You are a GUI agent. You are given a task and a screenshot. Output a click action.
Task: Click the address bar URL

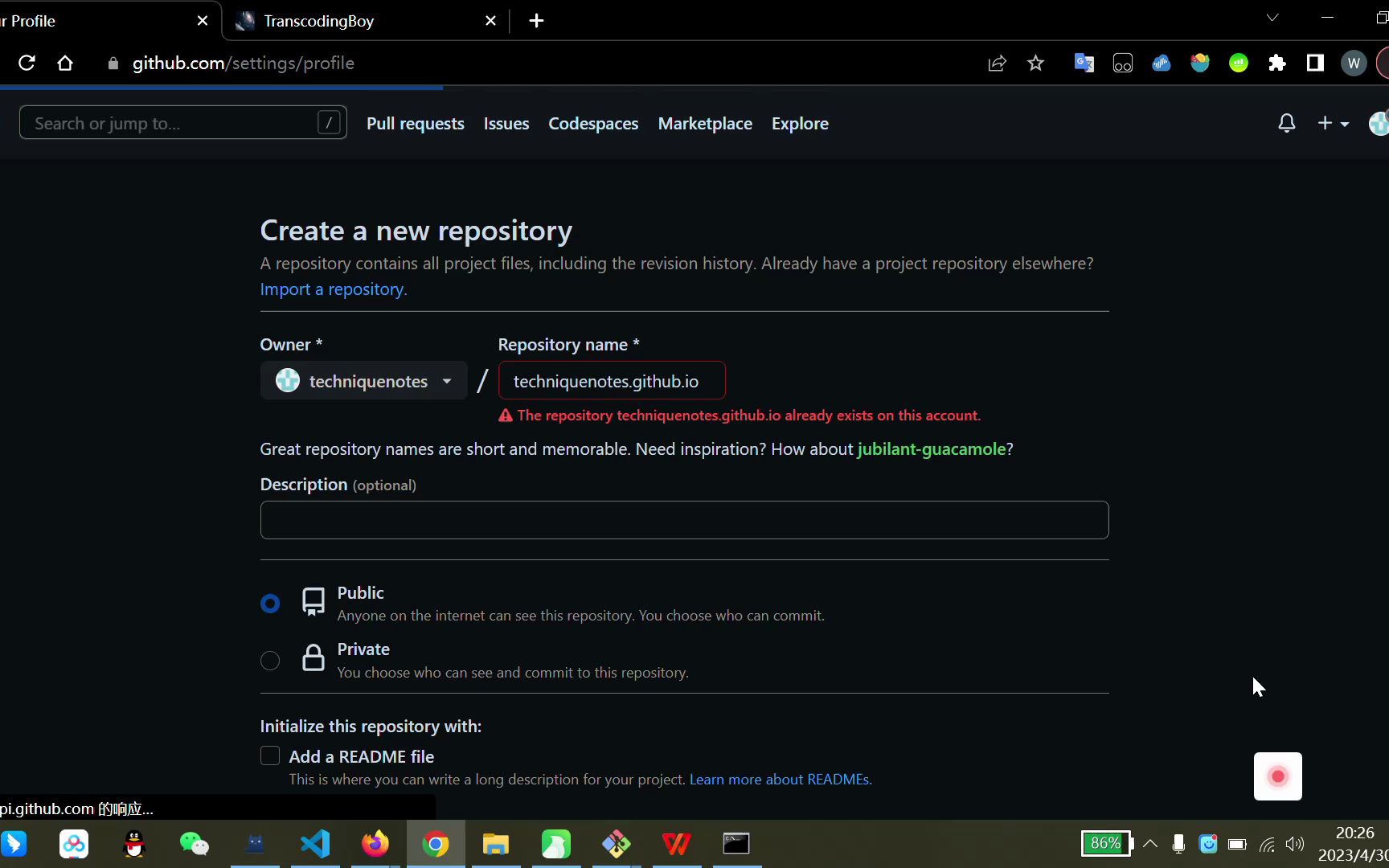point(243,63)
